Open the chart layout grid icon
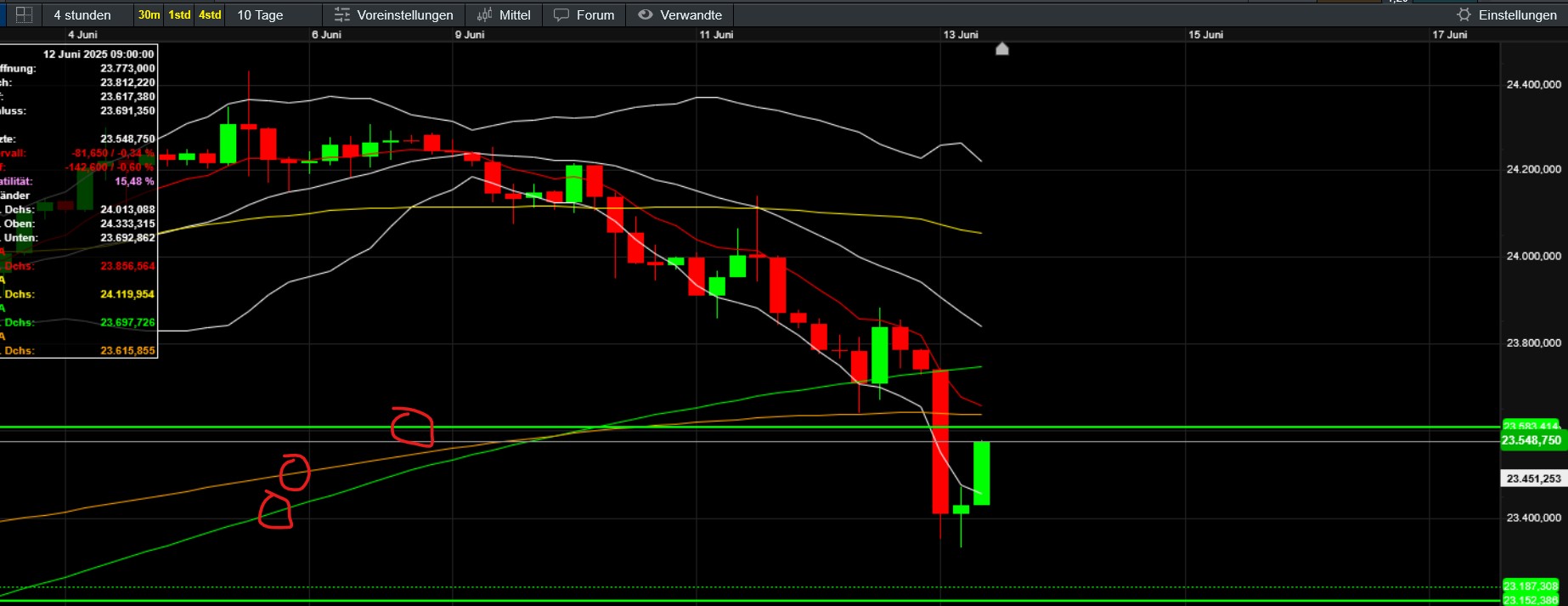Image resolution: width=1568 pixels, height=606 pixels. [x=24, y=14]
